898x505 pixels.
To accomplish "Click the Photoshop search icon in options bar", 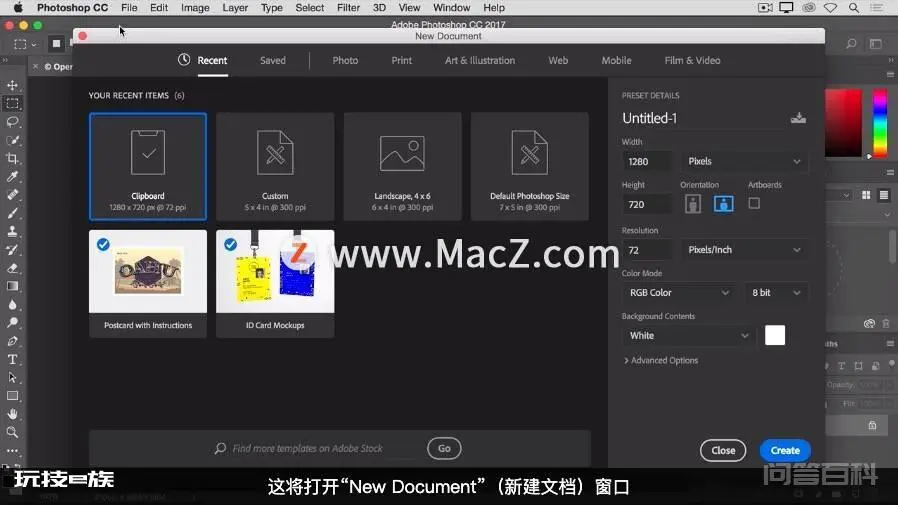I will [x=852, y=44].
